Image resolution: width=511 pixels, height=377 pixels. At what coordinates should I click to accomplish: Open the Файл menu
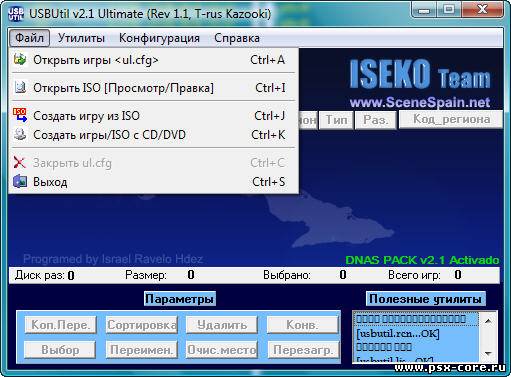[29, 38]
